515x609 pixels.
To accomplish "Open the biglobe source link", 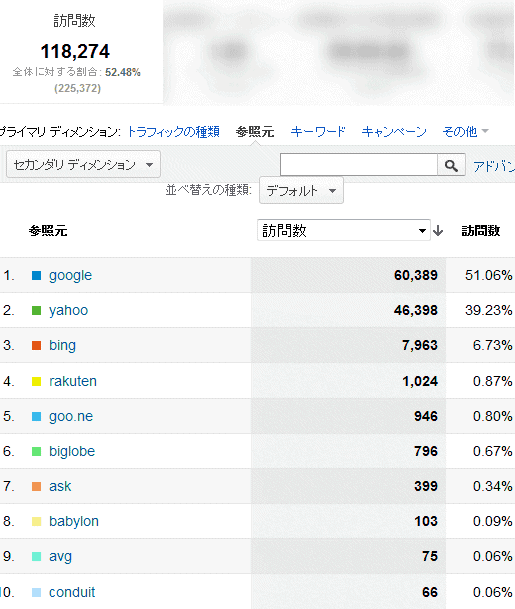I will (x=72, y=451).
